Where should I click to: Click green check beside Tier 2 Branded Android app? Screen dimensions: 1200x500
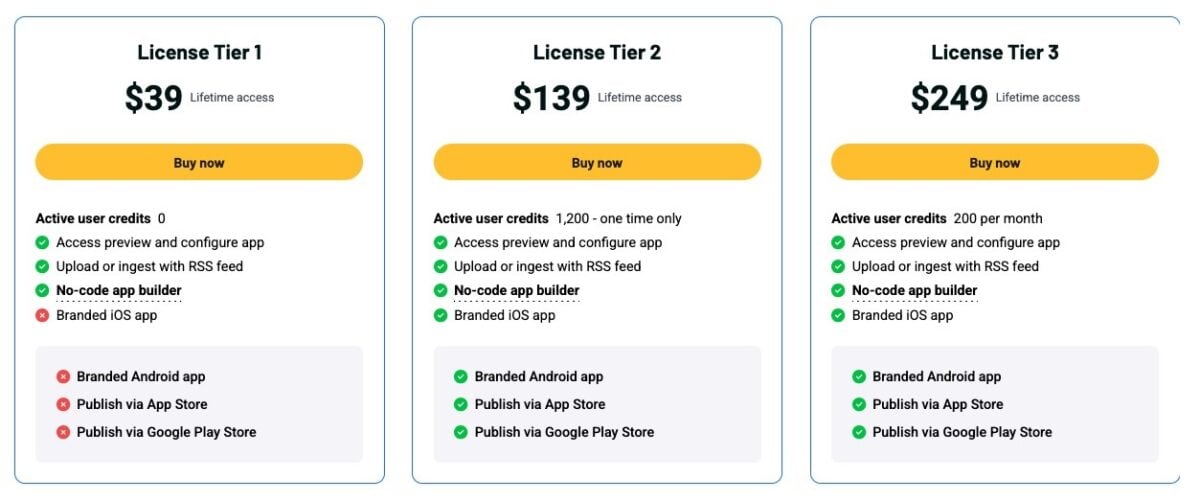click(461, 377)
